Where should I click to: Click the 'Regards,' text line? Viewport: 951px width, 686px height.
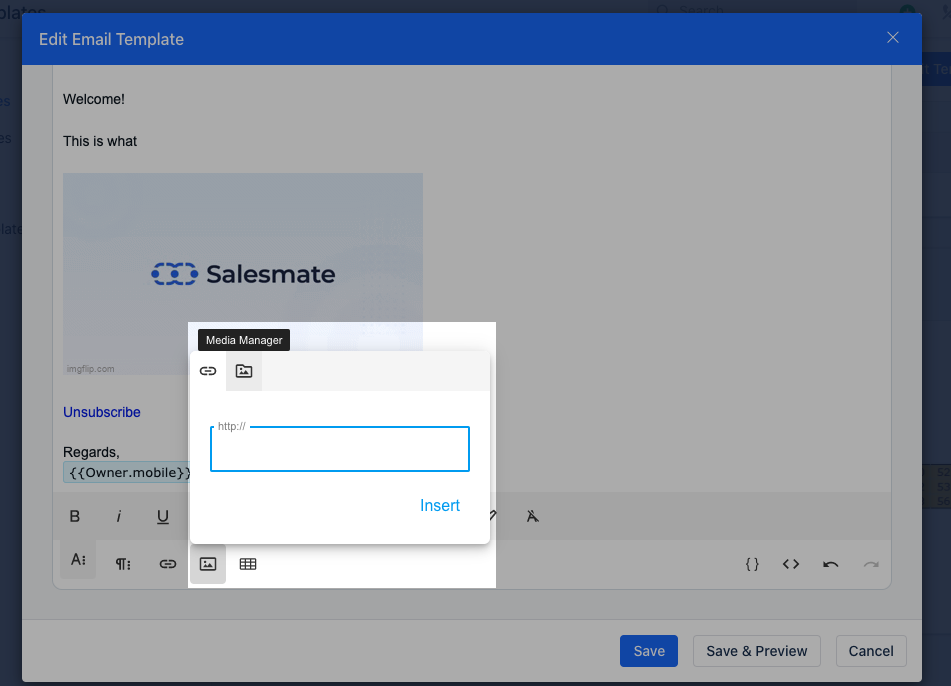tap(91, 452)
